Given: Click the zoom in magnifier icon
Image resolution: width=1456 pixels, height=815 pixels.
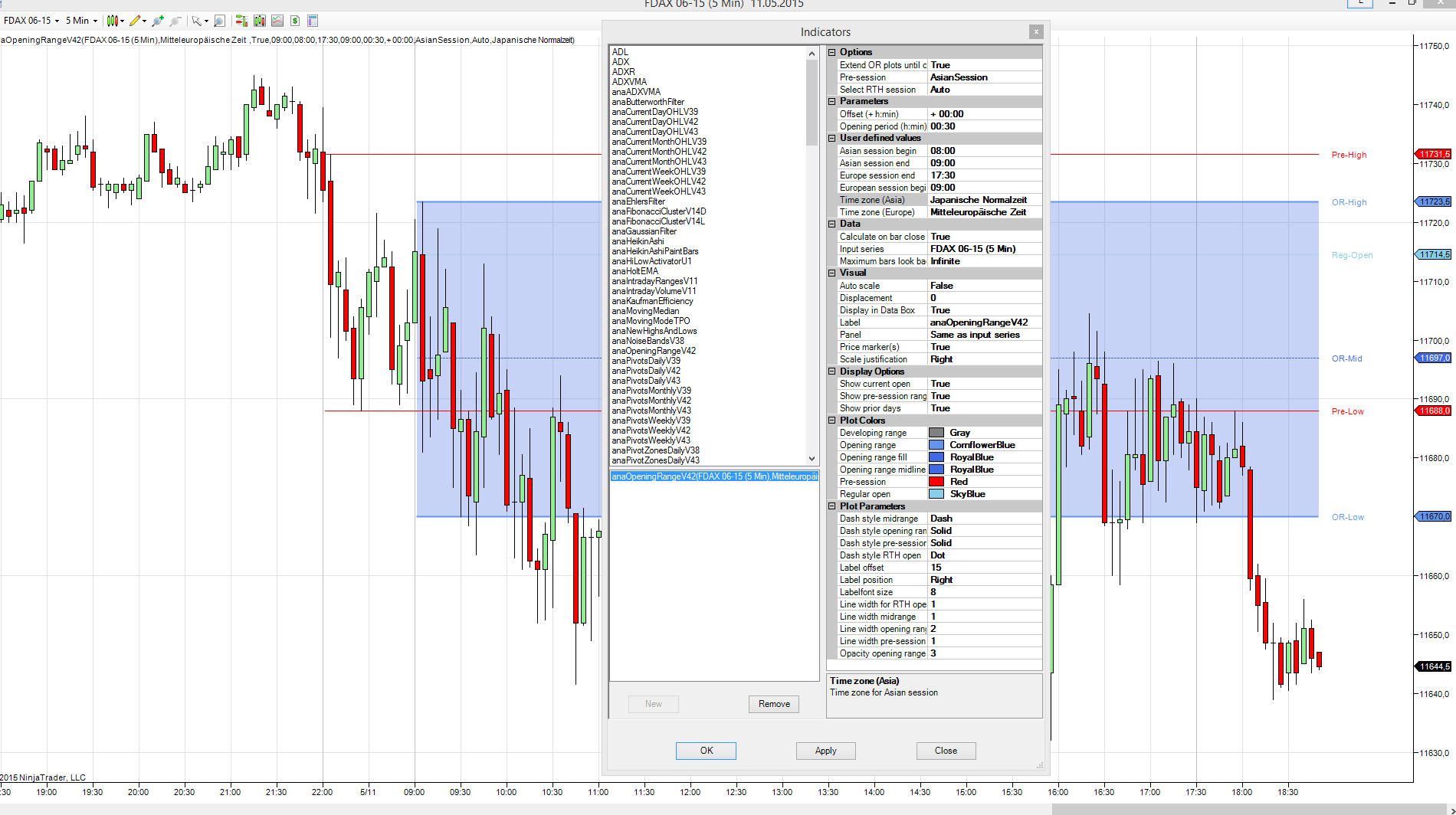Looking at the screenshot, I should click(x=158, y=21).
